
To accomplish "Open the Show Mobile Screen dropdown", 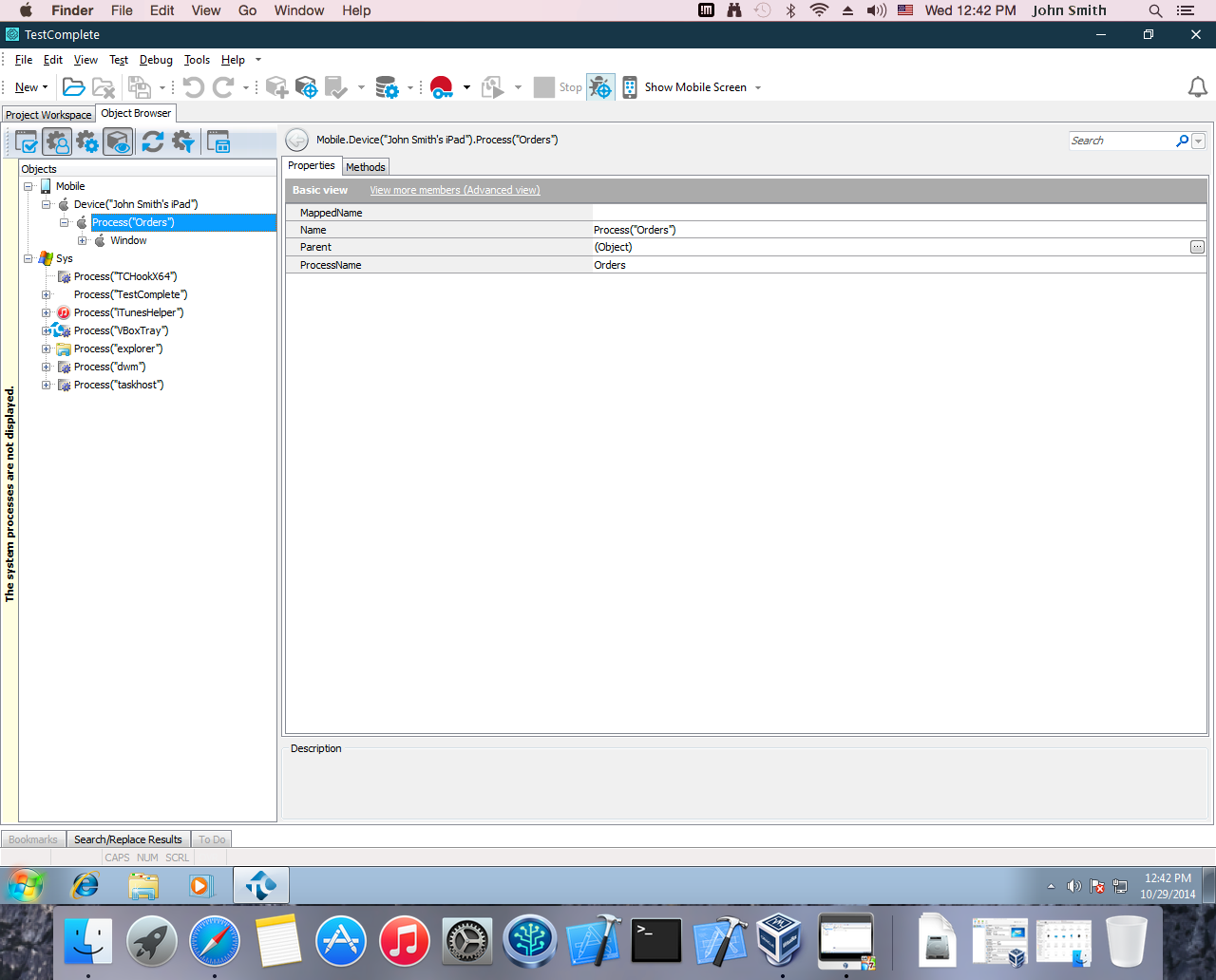I will coord(757,86).
